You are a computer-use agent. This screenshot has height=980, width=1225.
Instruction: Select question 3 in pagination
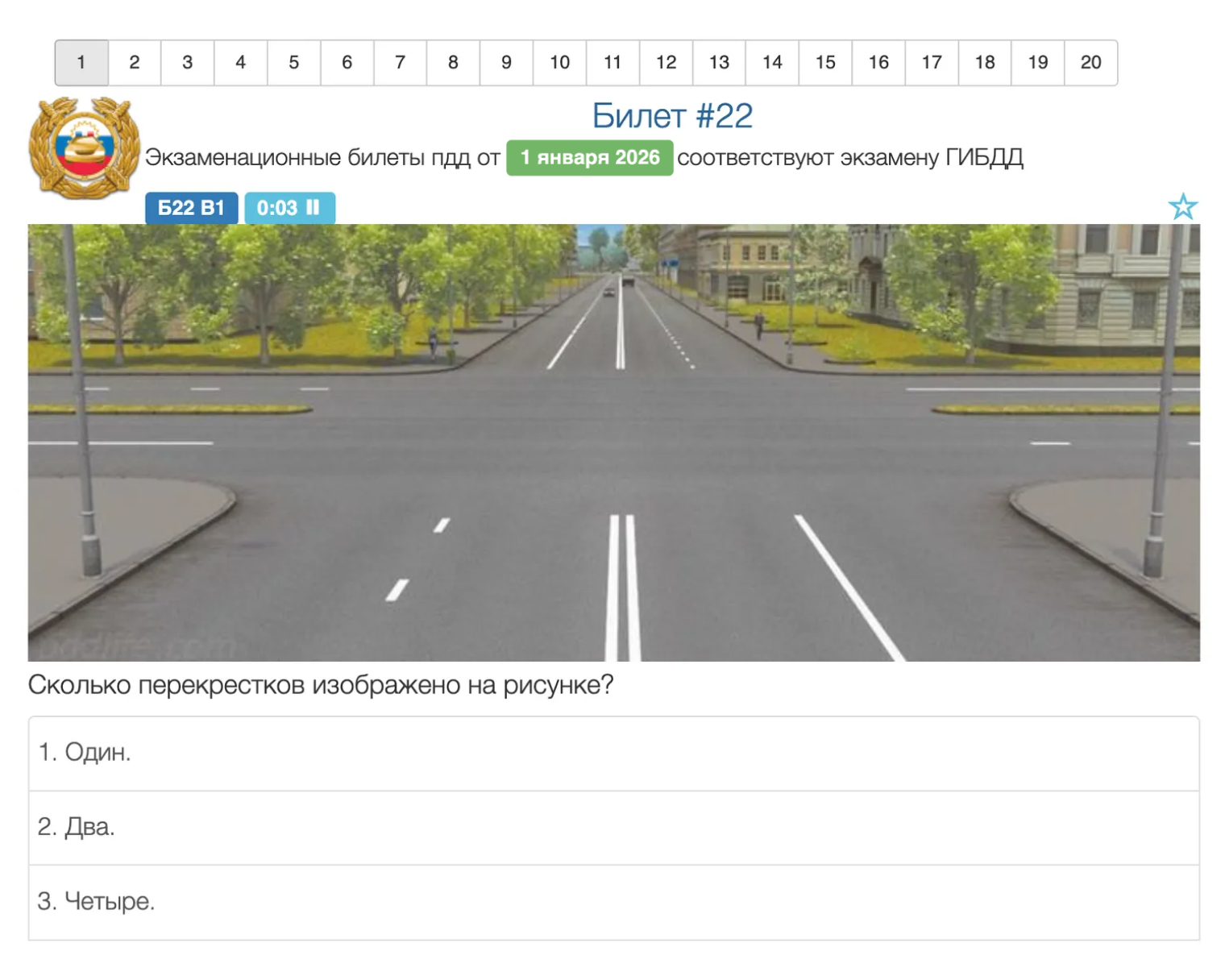click(188, 63)
